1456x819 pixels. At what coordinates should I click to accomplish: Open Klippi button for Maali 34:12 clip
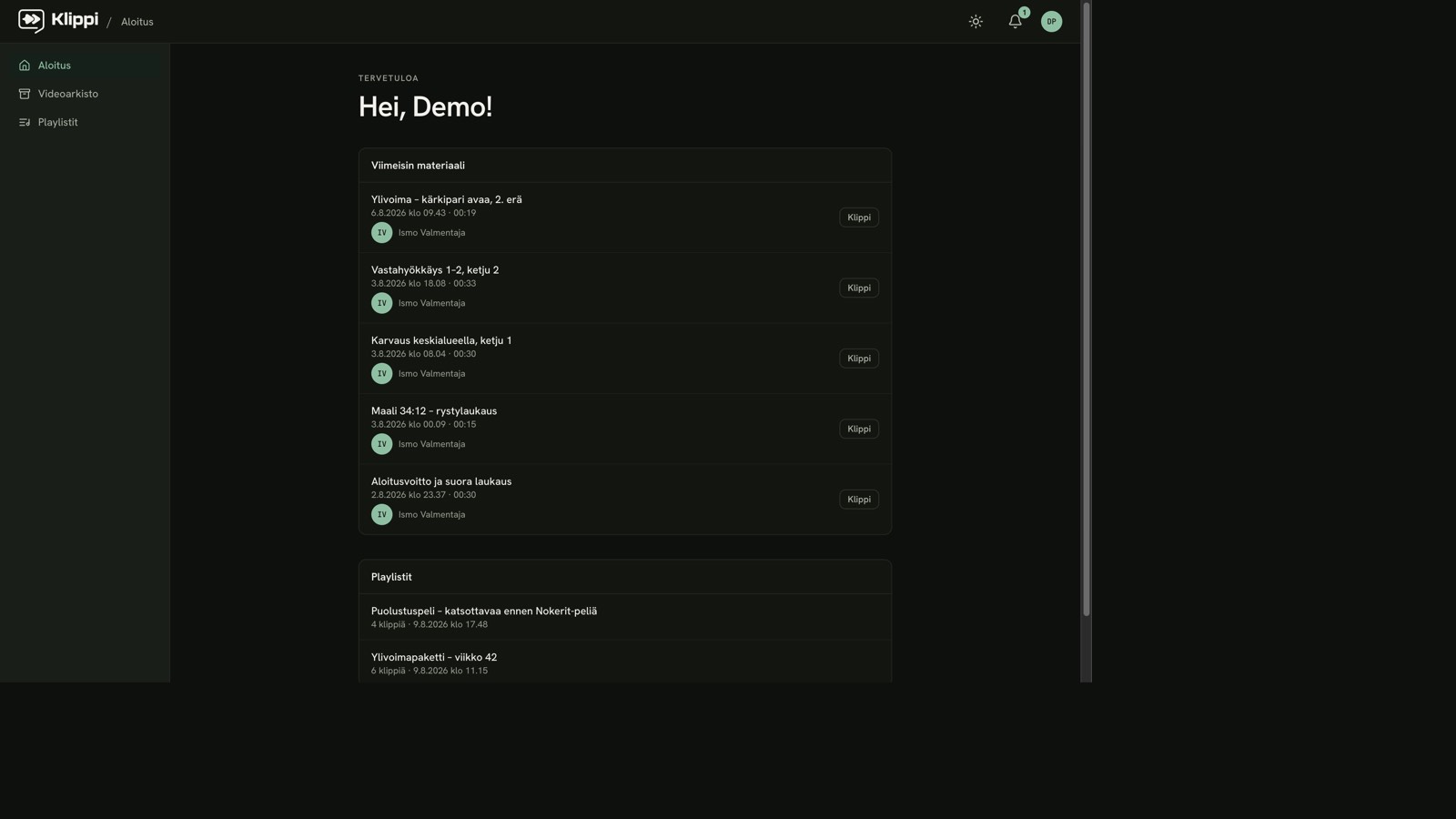pos(858,429)
